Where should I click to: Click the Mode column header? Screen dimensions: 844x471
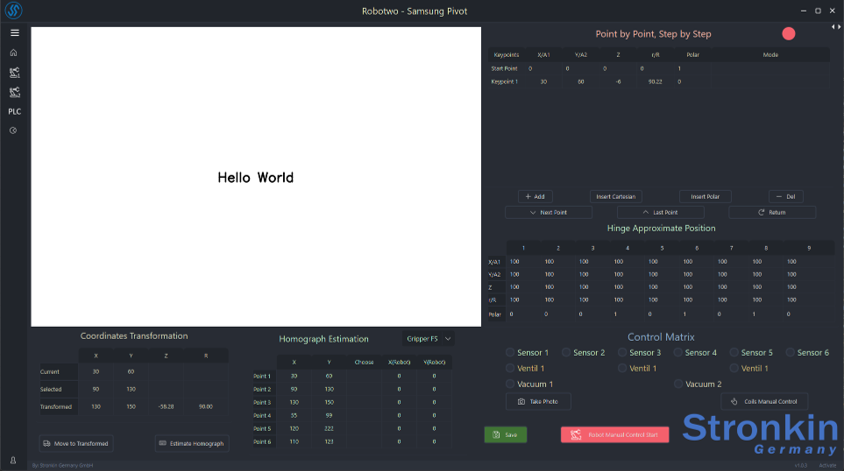click(770, 55)
